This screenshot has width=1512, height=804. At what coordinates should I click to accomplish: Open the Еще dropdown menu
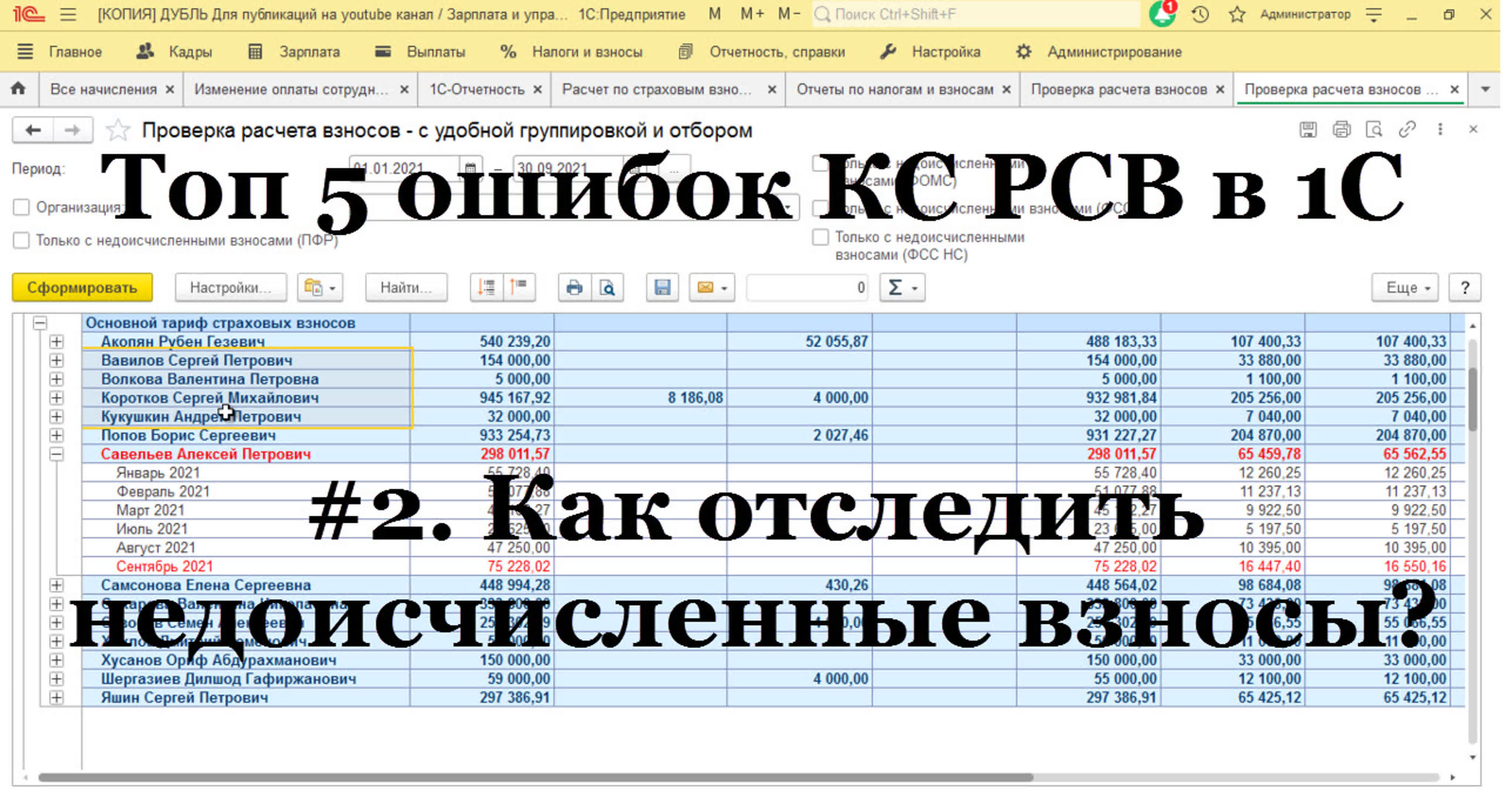click(1406, 288)
